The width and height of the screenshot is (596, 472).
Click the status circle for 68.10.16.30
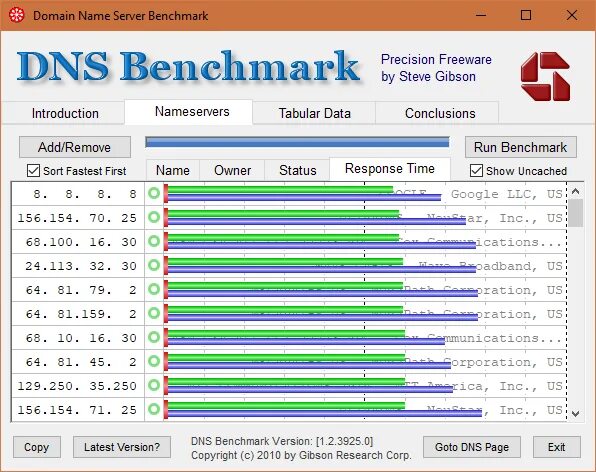tap(154, 337)
